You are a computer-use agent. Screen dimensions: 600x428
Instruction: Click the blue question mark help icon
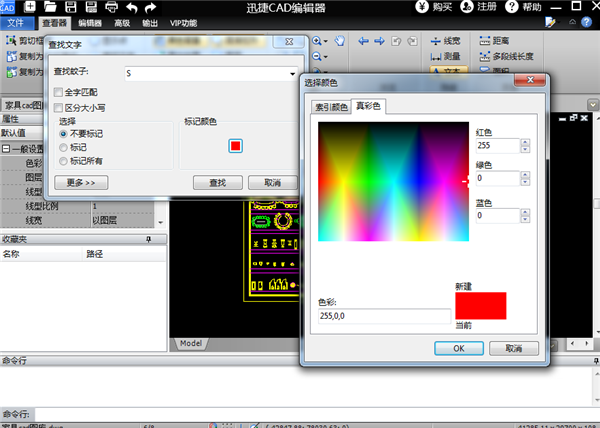[586, 23]
